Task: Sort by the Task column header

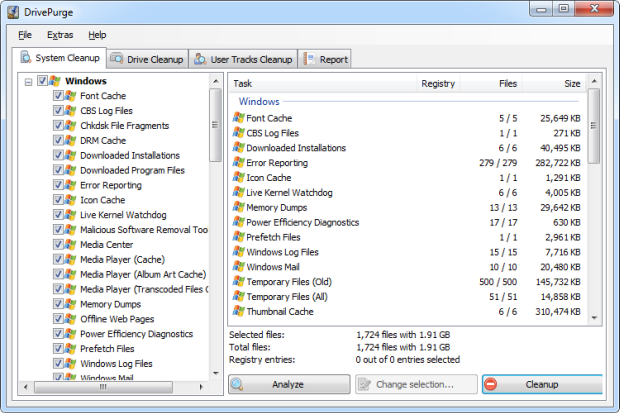Action: tap(323, 83)
